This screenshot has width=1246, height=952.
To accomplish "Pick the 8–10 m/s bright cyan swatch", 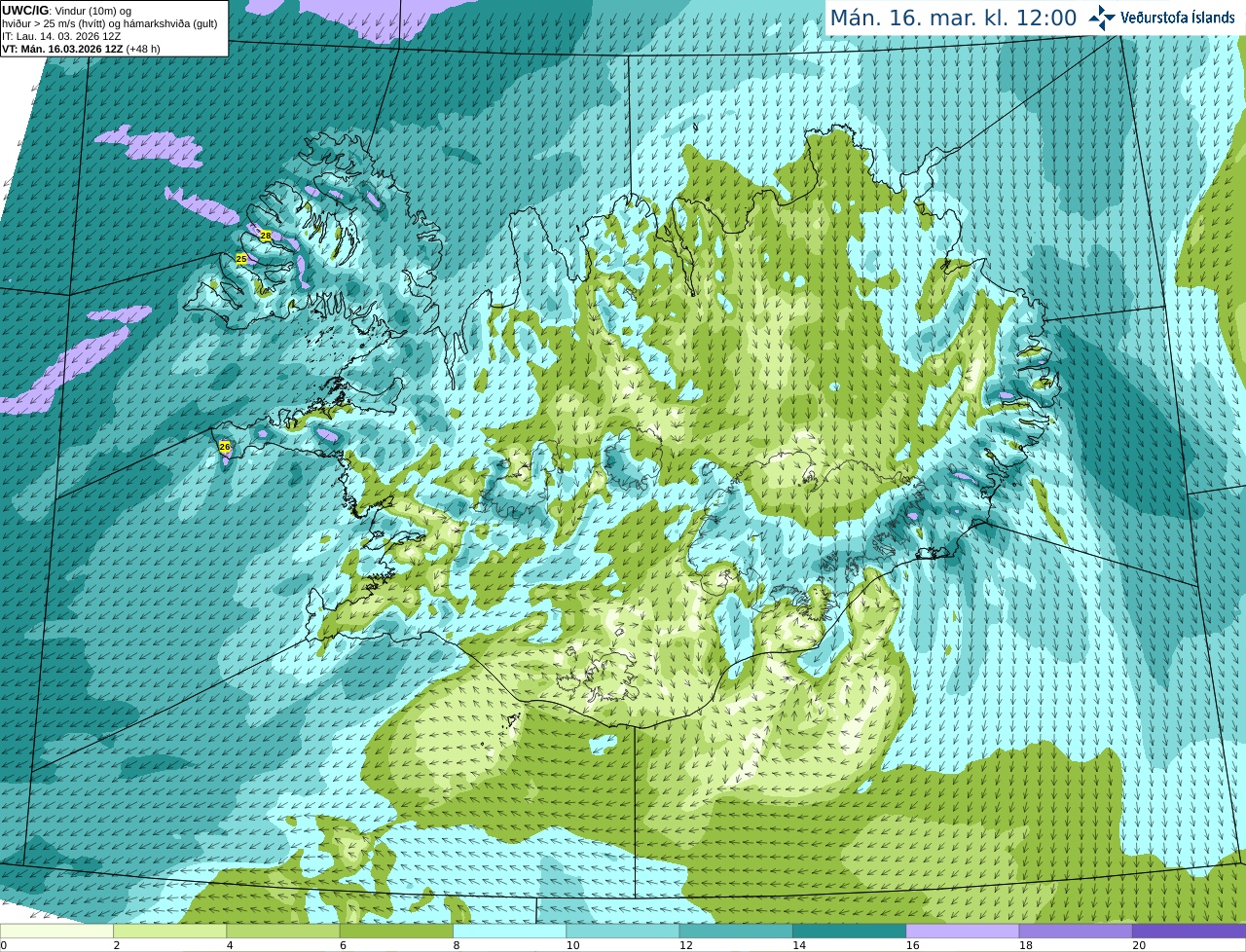I will click(x=509, y=931).
